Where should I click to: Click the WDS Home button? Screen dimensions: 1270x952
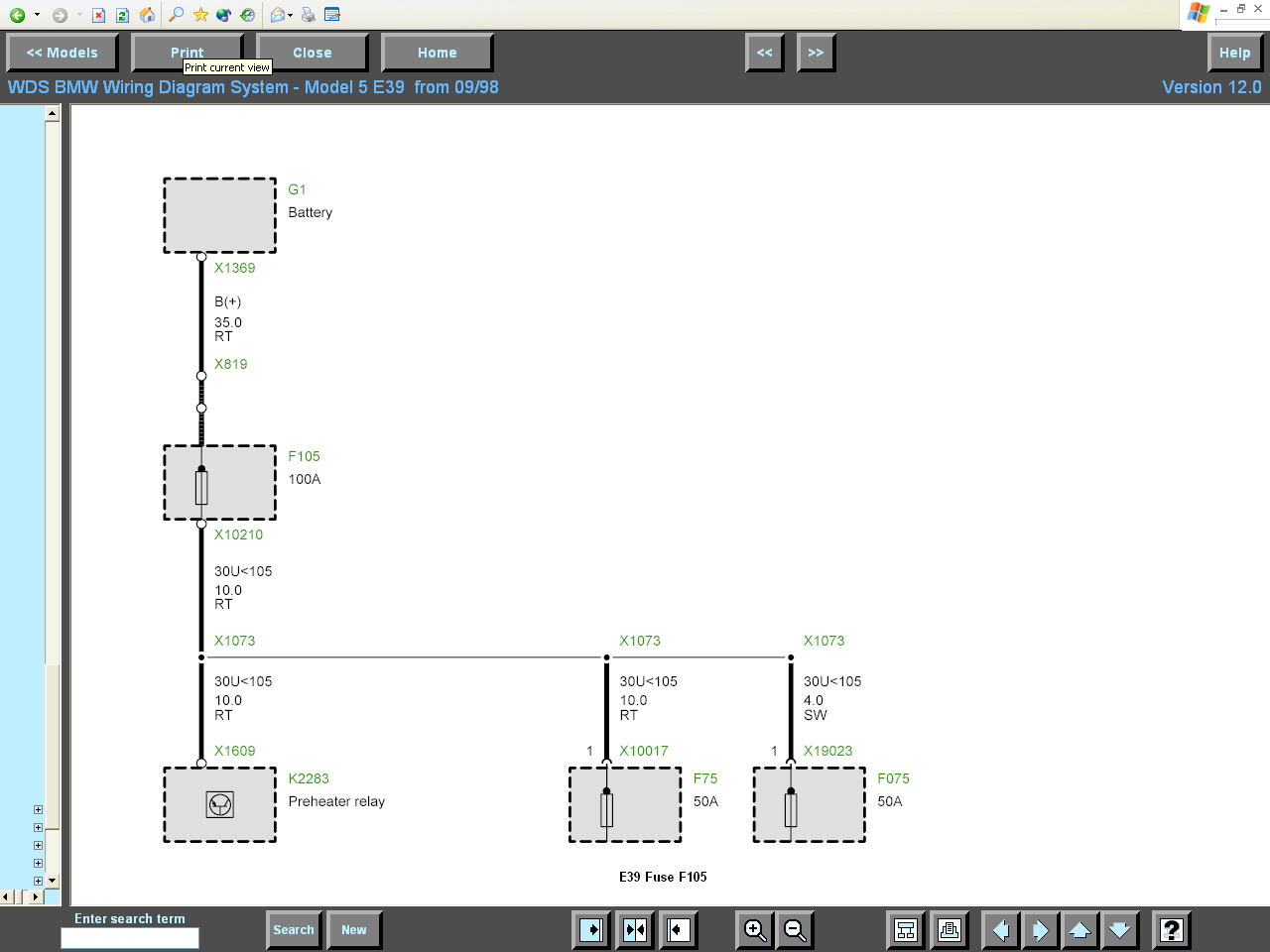pyautogui.click(x=438, y=53)
